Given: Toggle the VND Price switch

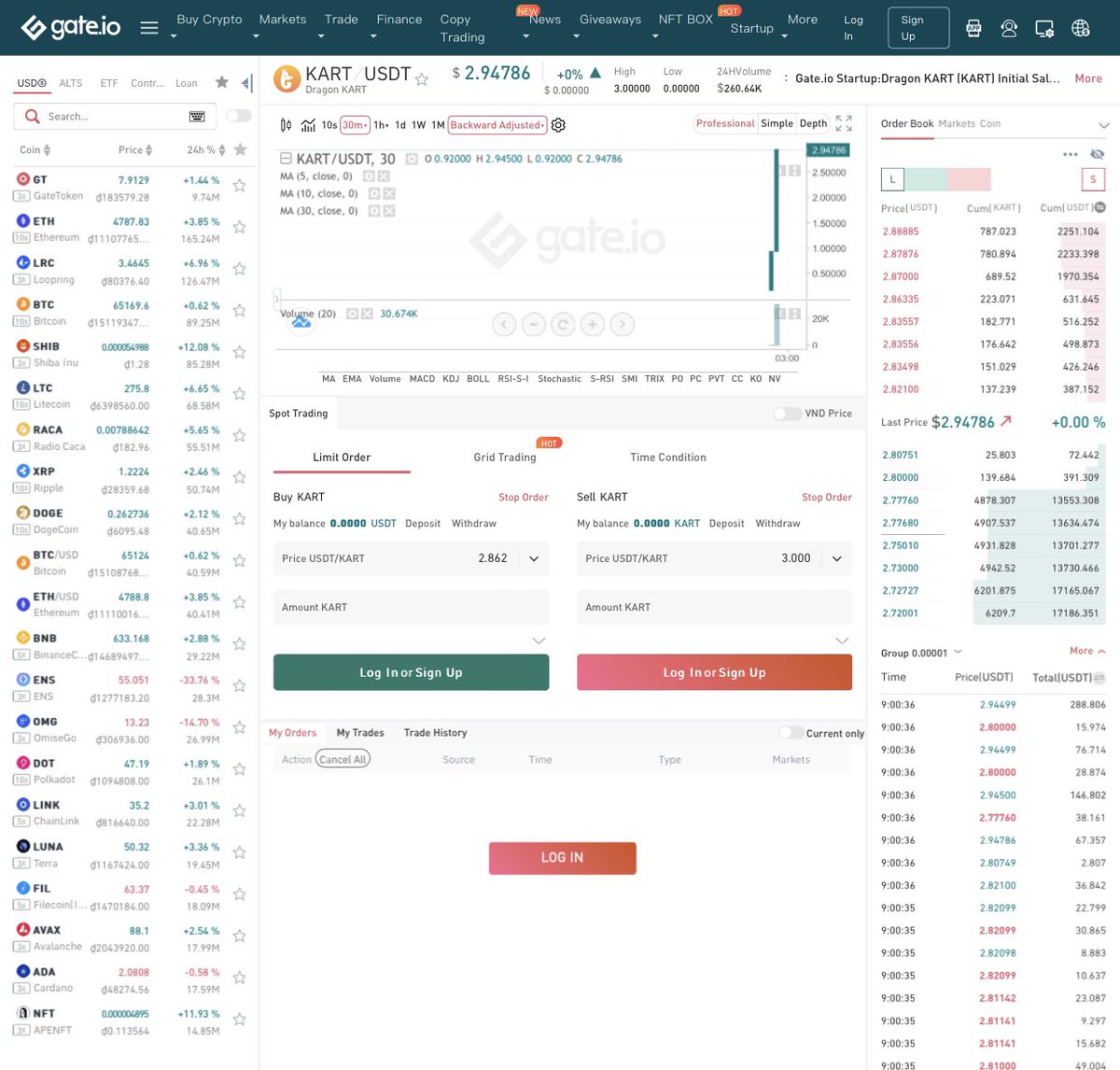Looking at the screenshot, I should click(787, 414).
